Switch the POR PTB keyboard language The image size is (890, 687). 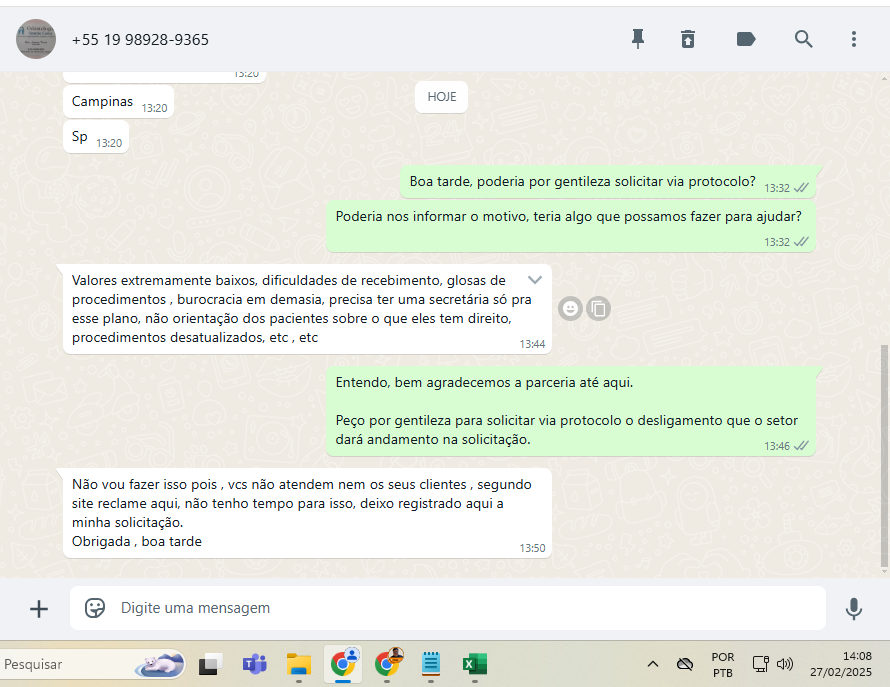pyautogui.click(x=723, y=665)
